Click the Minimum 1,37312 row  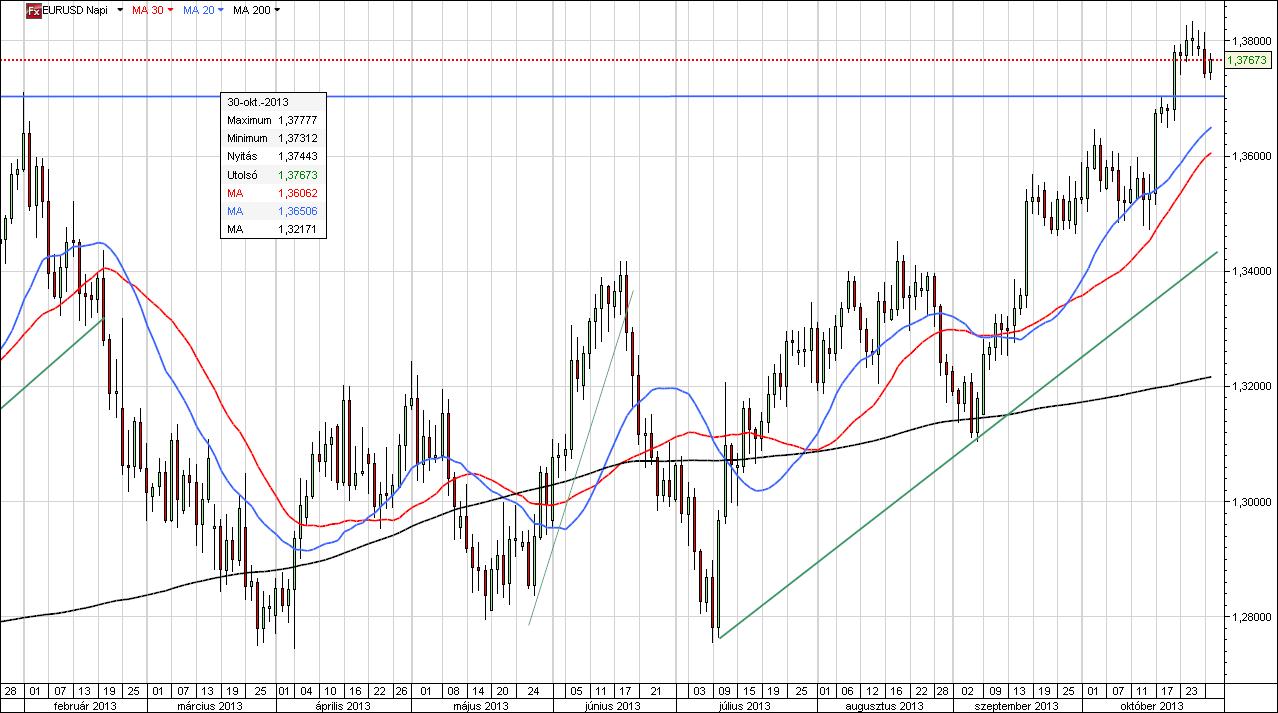(273, 138)
